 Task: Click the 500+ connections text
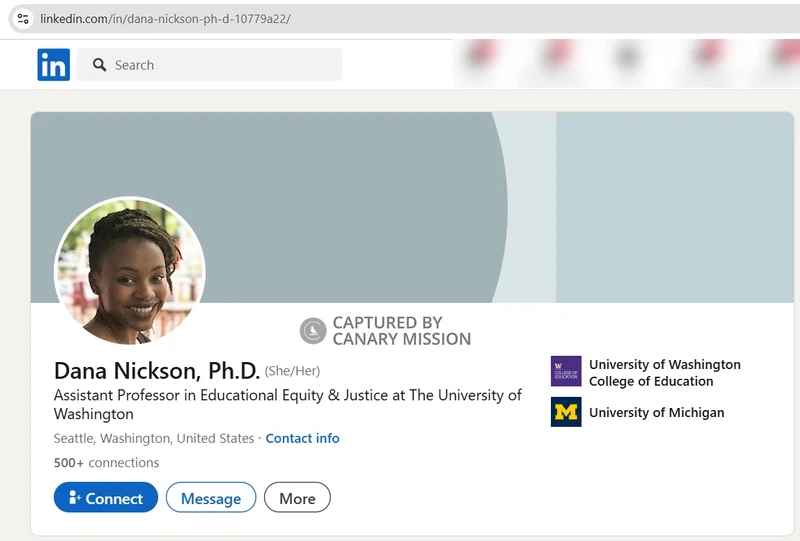pos(107,463)
